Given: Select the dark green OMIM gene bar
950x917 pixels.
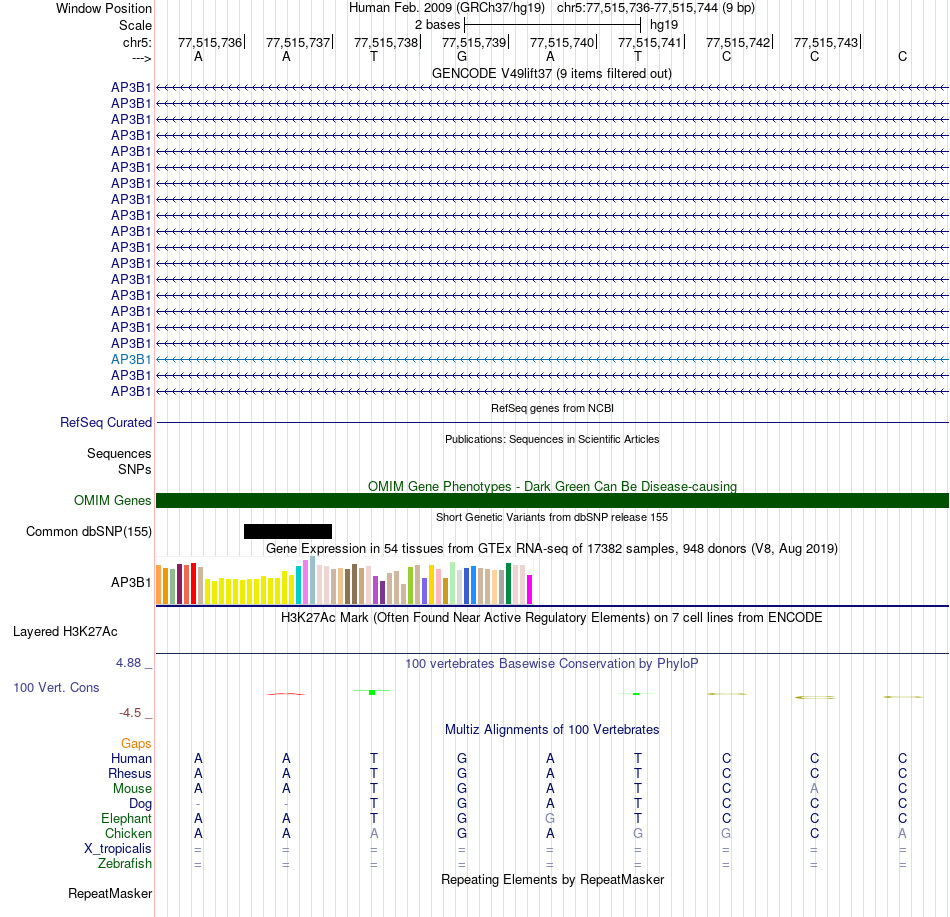Looking at the screenshot, I should click(552, 500).
